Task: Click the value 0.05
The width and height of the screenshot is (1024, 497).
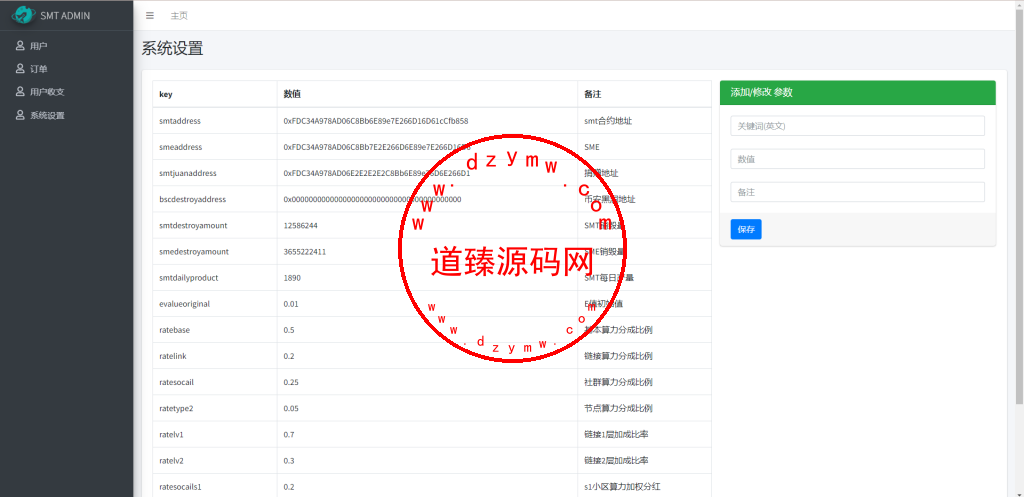Action: pos(291,408)
